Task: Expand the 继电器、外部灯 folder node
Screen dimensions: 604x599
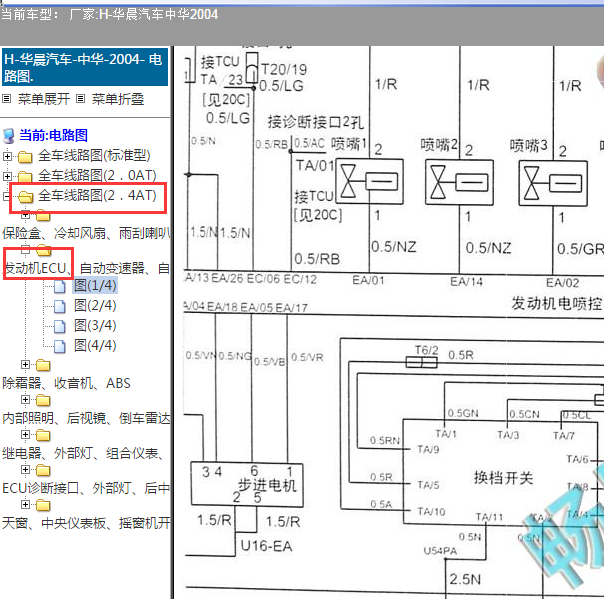Action: tap(25, 435)
